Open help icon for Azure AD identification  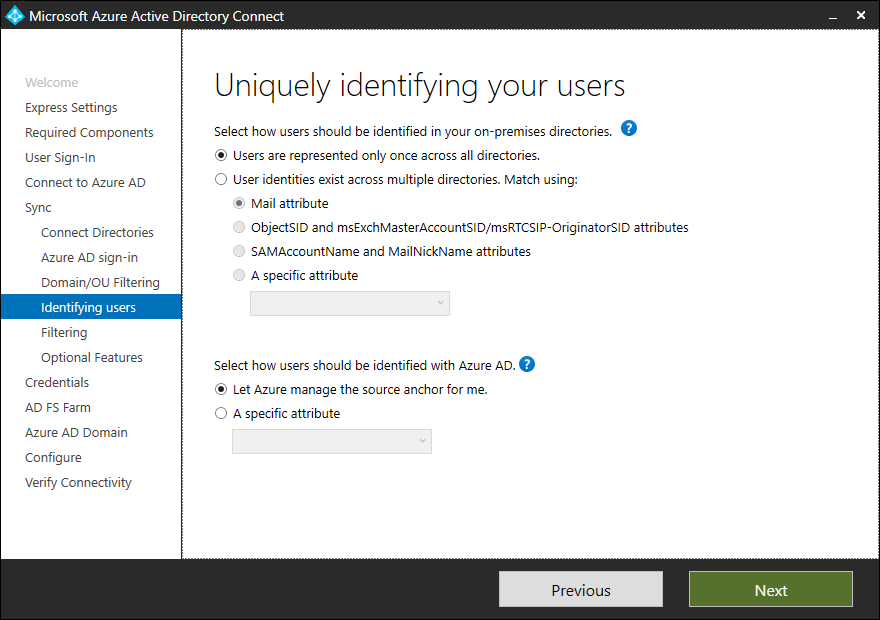[527, 364]
